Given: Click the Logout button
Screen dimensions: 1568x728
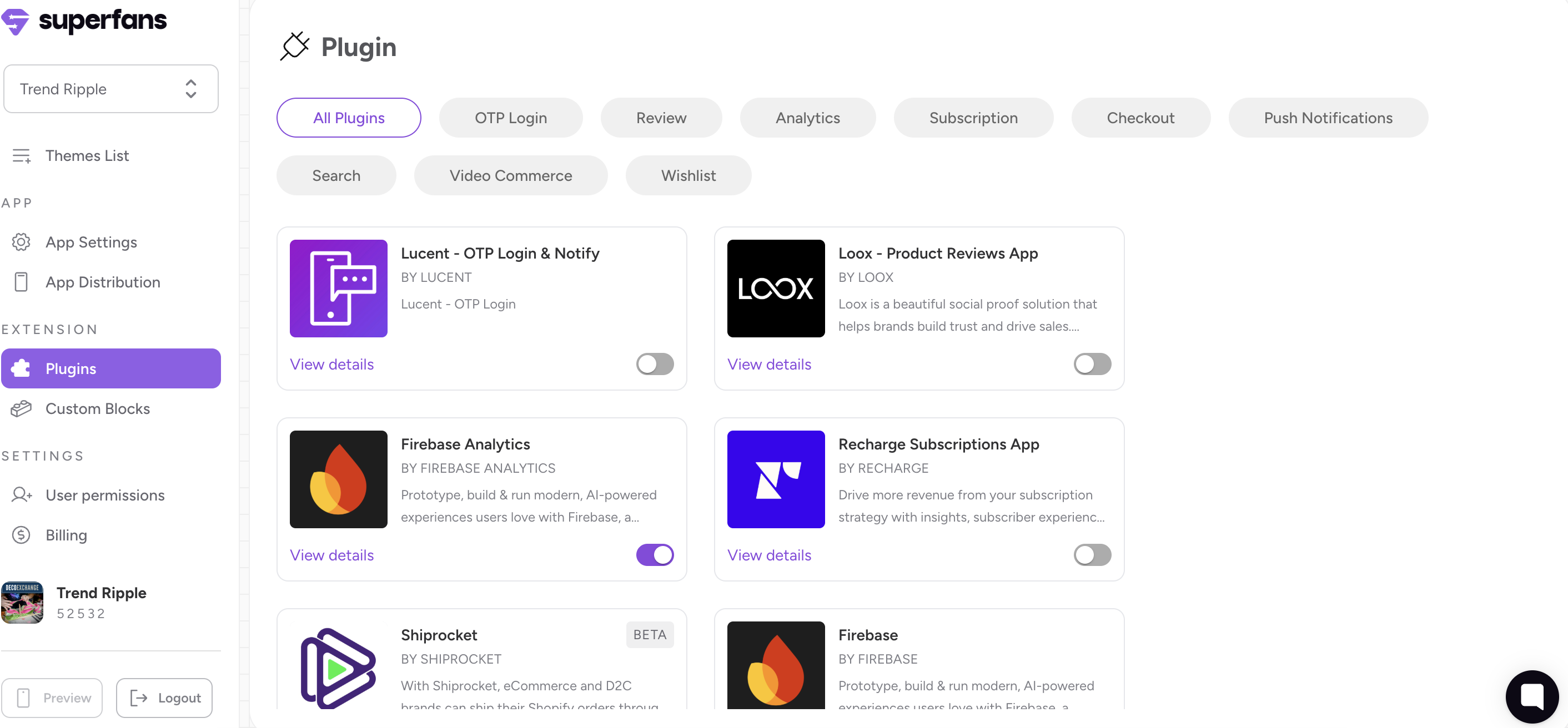Looking at the screenshot, I should (x=164, y=697).
